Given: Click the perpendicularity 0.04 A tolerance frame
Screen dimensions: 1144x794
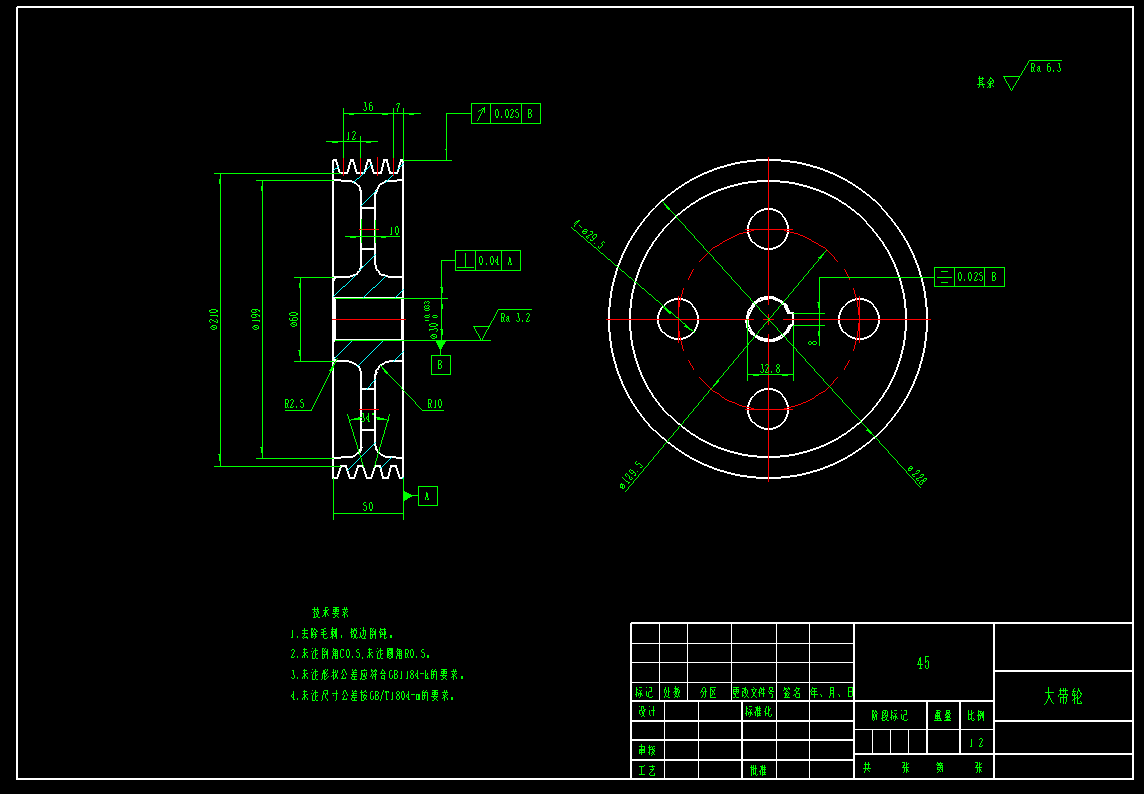Looking at the screenshot, I should coord(487,261).
